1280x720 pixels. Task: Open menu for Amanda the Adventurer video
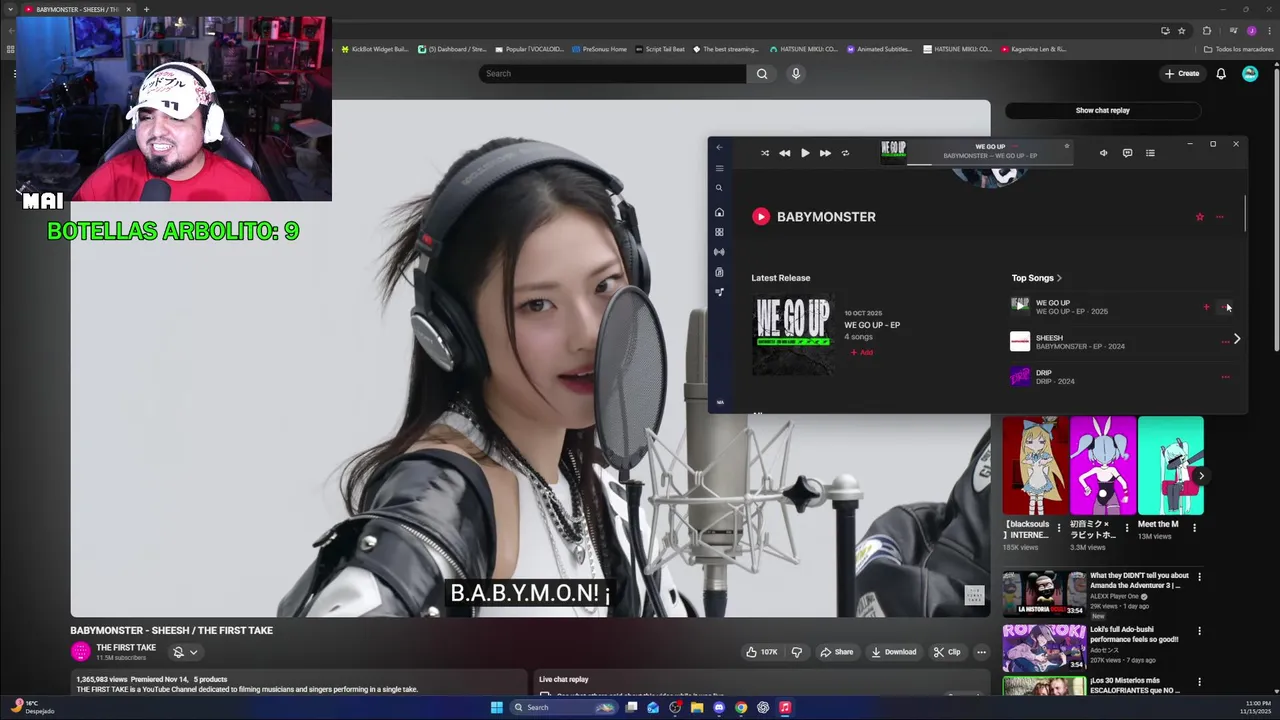pos(1199,577)
